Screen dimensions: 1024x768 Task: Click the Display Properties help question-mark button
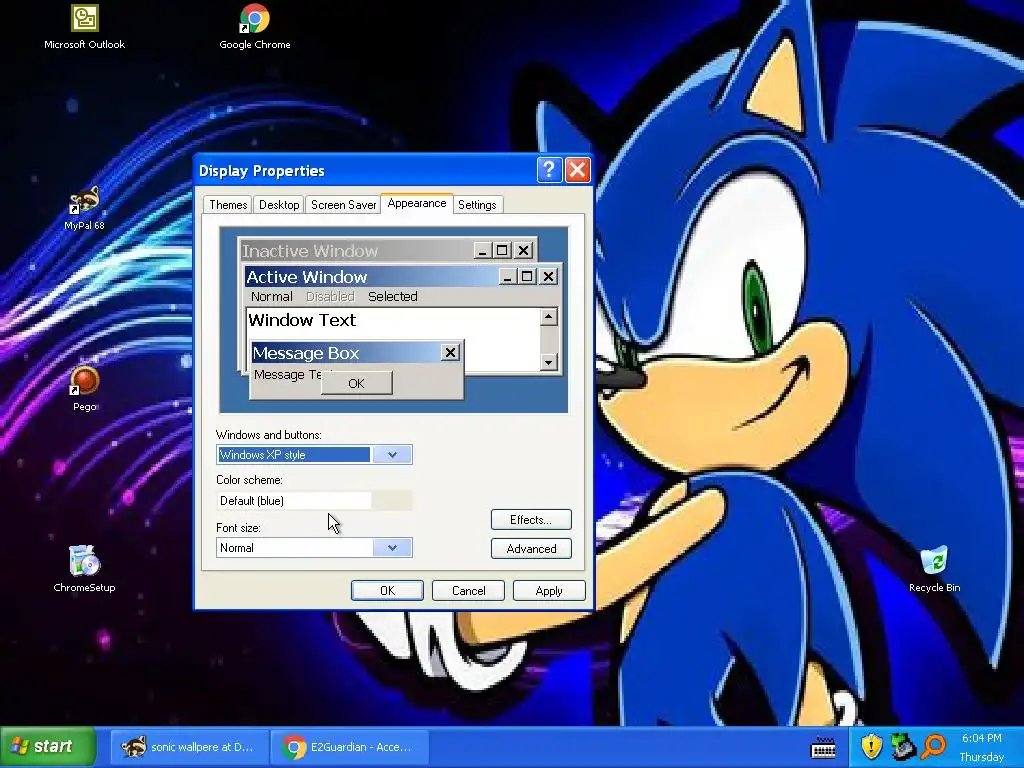(549, 170)
